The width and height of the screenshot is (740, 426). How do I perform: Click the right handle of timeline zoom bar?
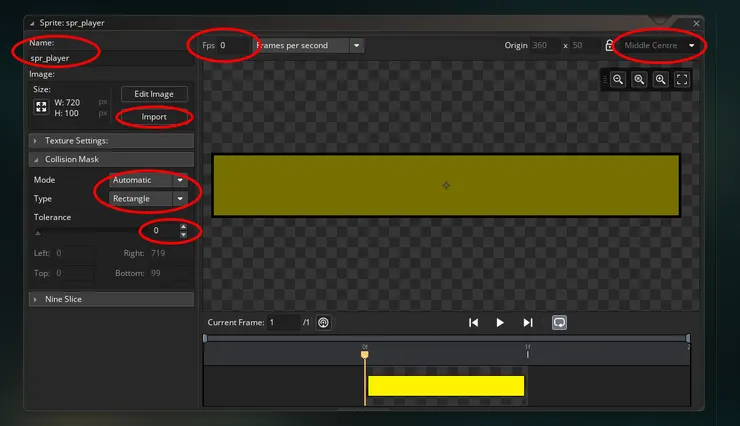pos(688,338)
